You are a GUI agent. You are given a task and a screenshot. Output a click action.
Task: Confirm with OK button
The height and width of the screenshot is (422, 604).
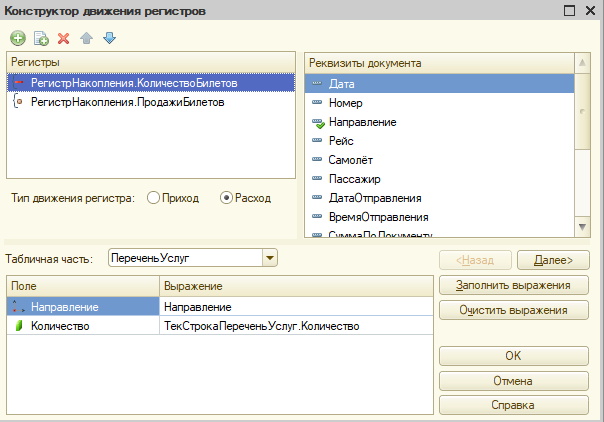tap(514, 356)
